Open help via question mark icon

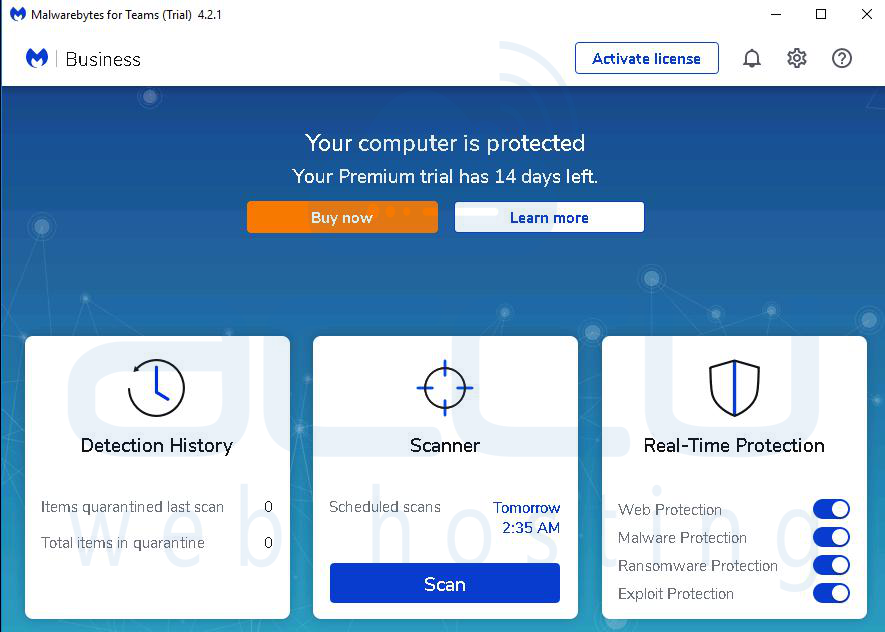[x=842, y=58]
